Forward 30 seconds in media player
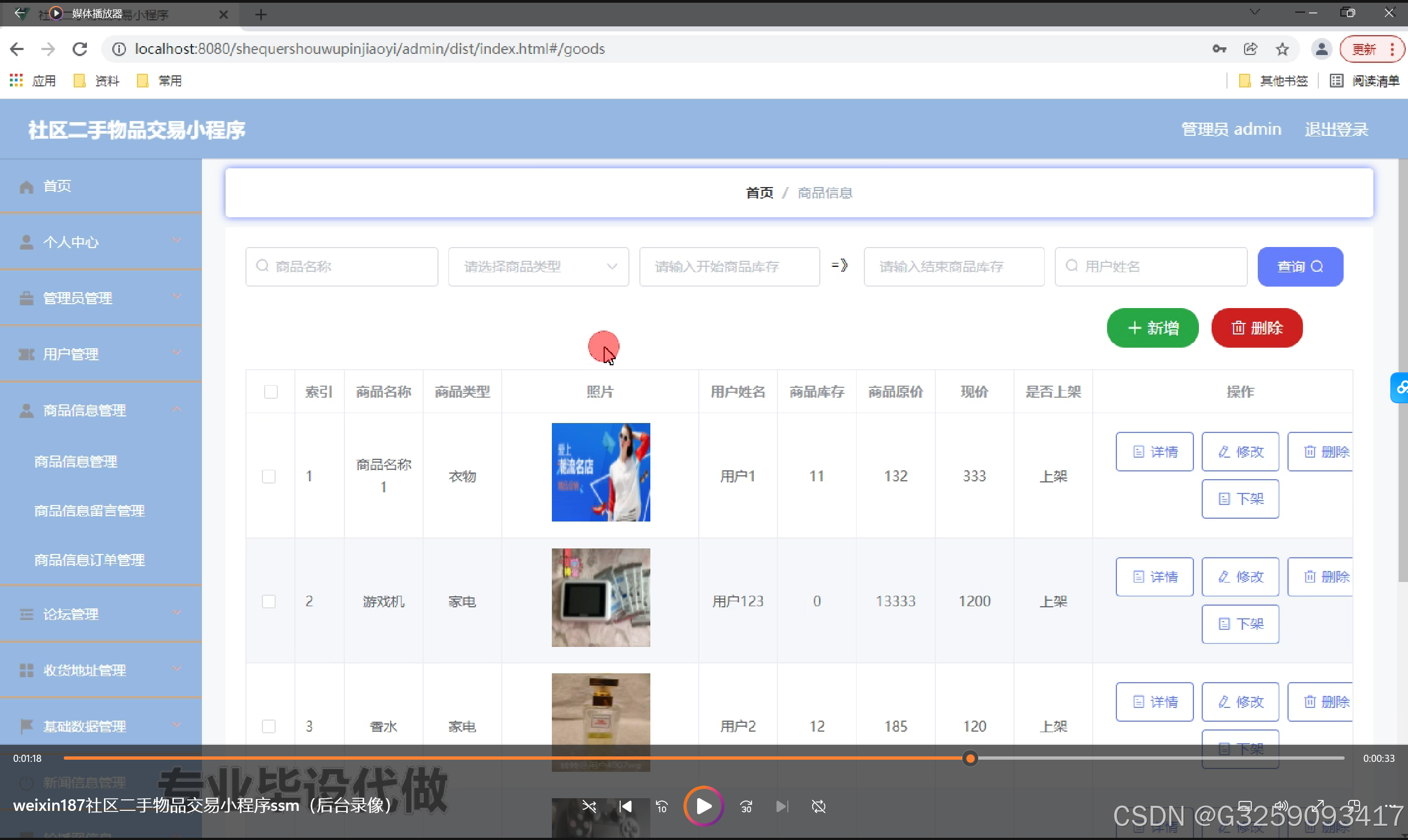1408x840 pixels. pos(746,806)
